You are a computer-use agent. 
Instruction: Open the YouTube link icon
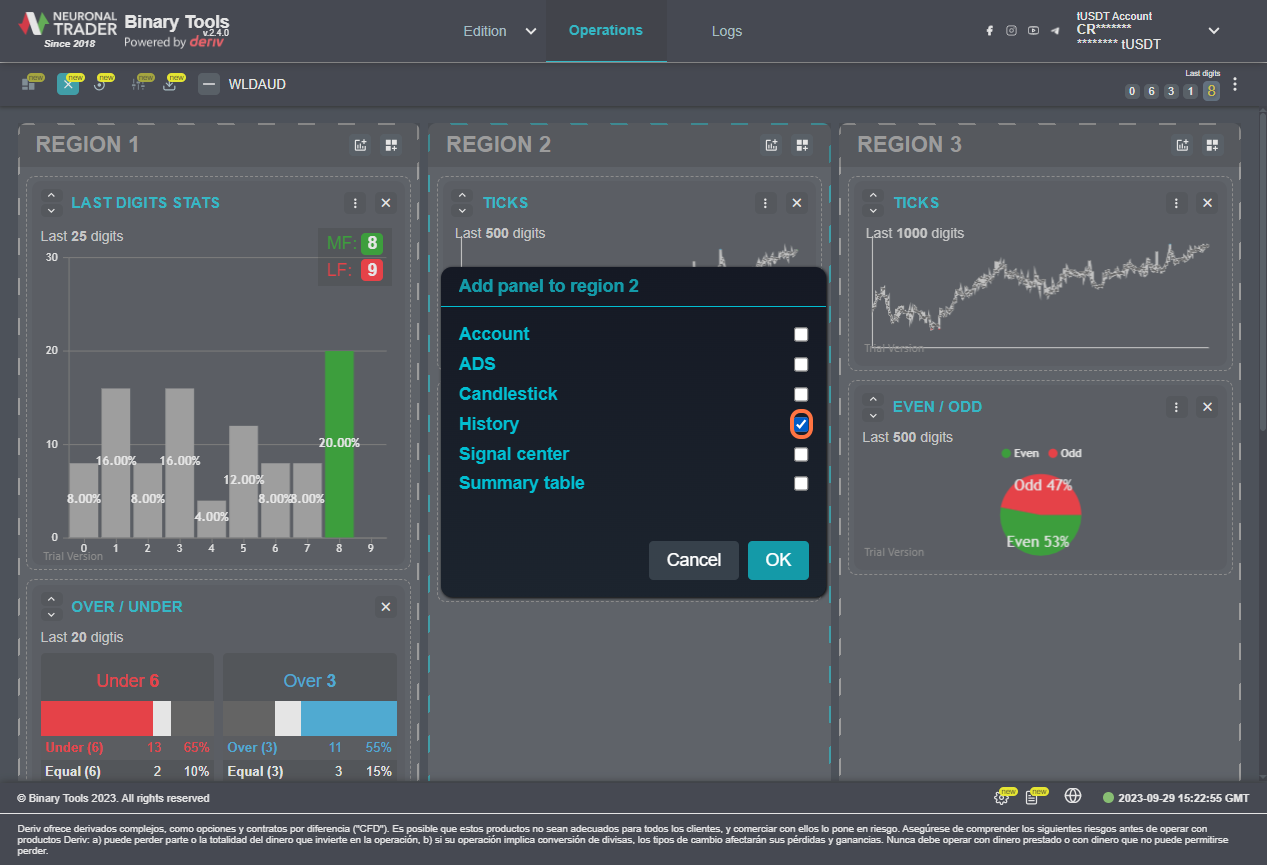[1033, 31]
